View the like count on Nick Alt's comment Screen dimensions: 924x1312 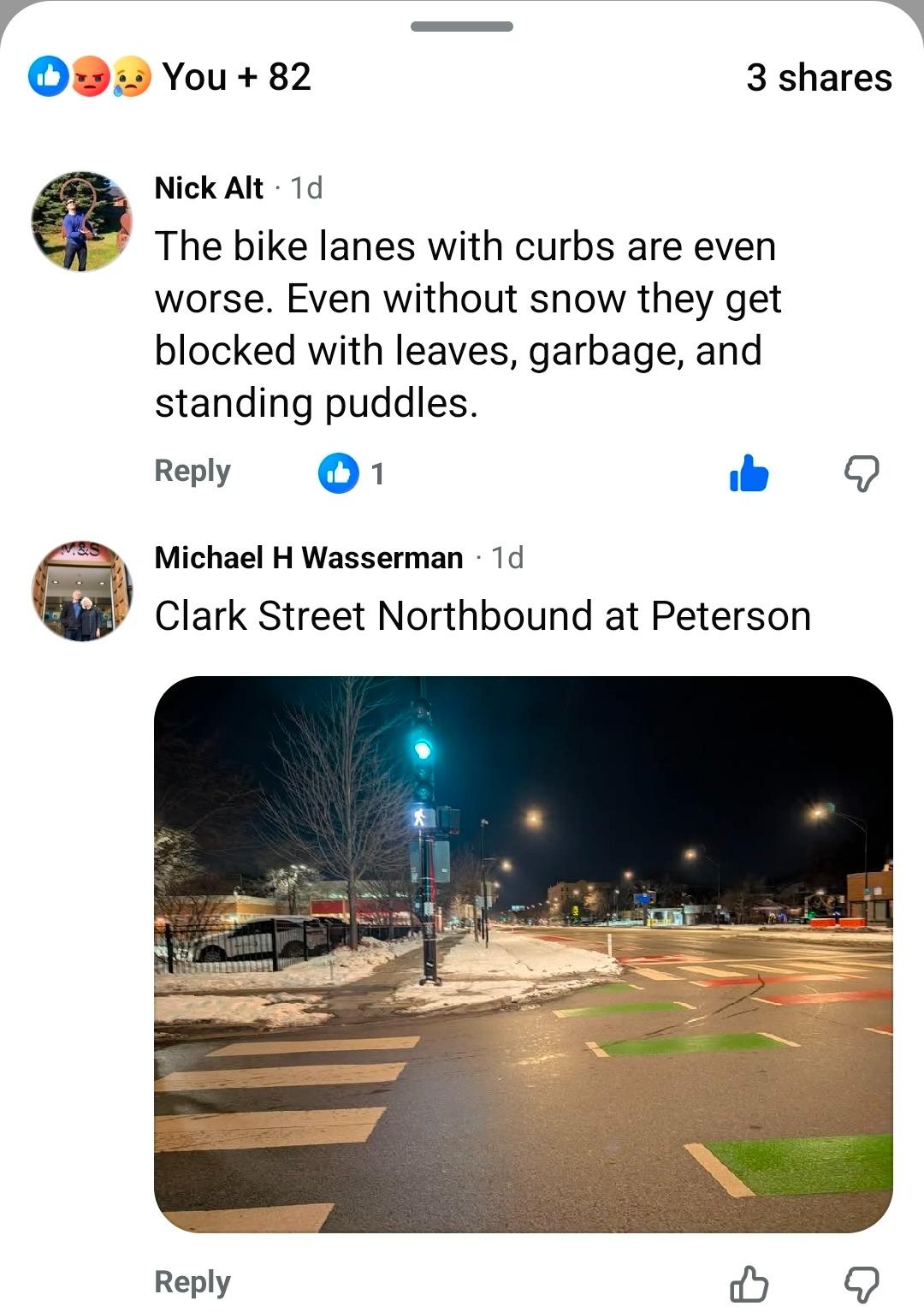[x=352, y=473]
